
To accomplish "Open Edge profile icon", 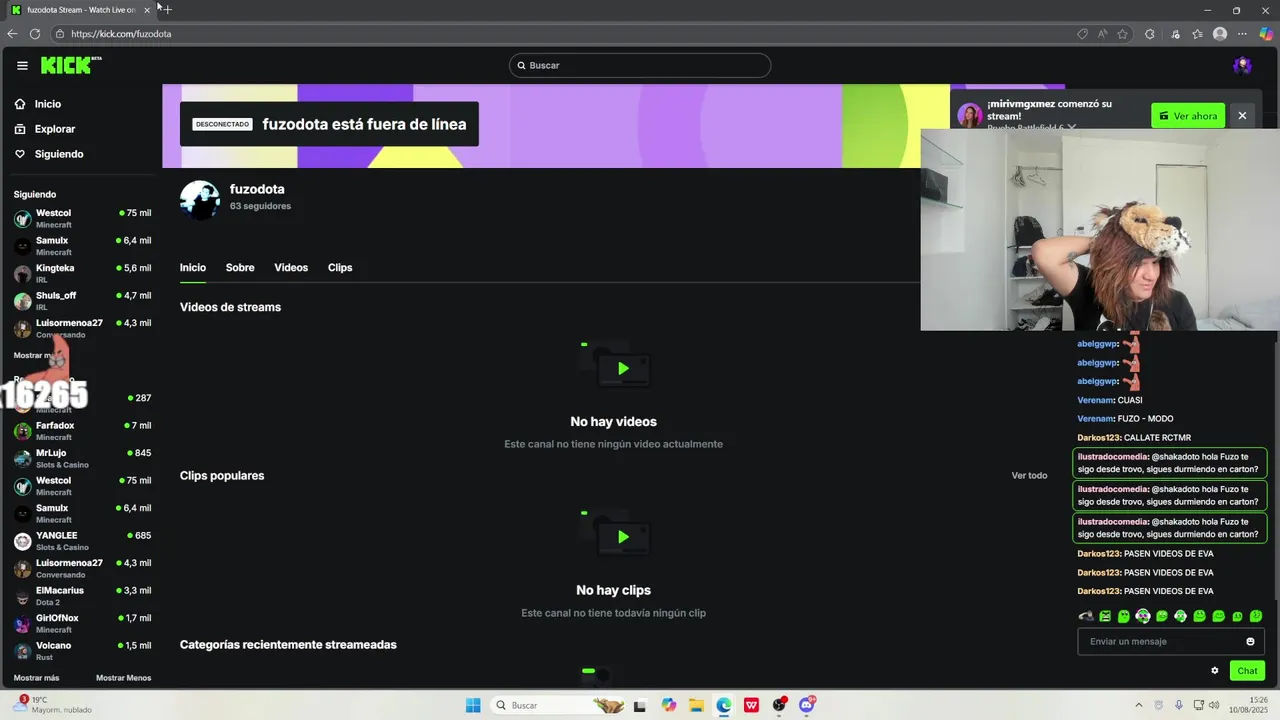I will 1220,33.
